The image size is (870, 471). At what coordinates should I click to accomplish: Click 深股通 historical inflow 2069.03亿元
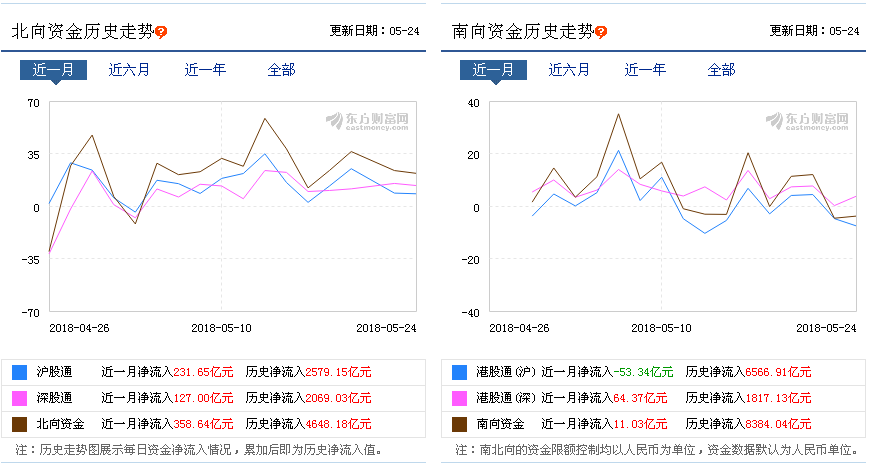[x=338, y=398]
